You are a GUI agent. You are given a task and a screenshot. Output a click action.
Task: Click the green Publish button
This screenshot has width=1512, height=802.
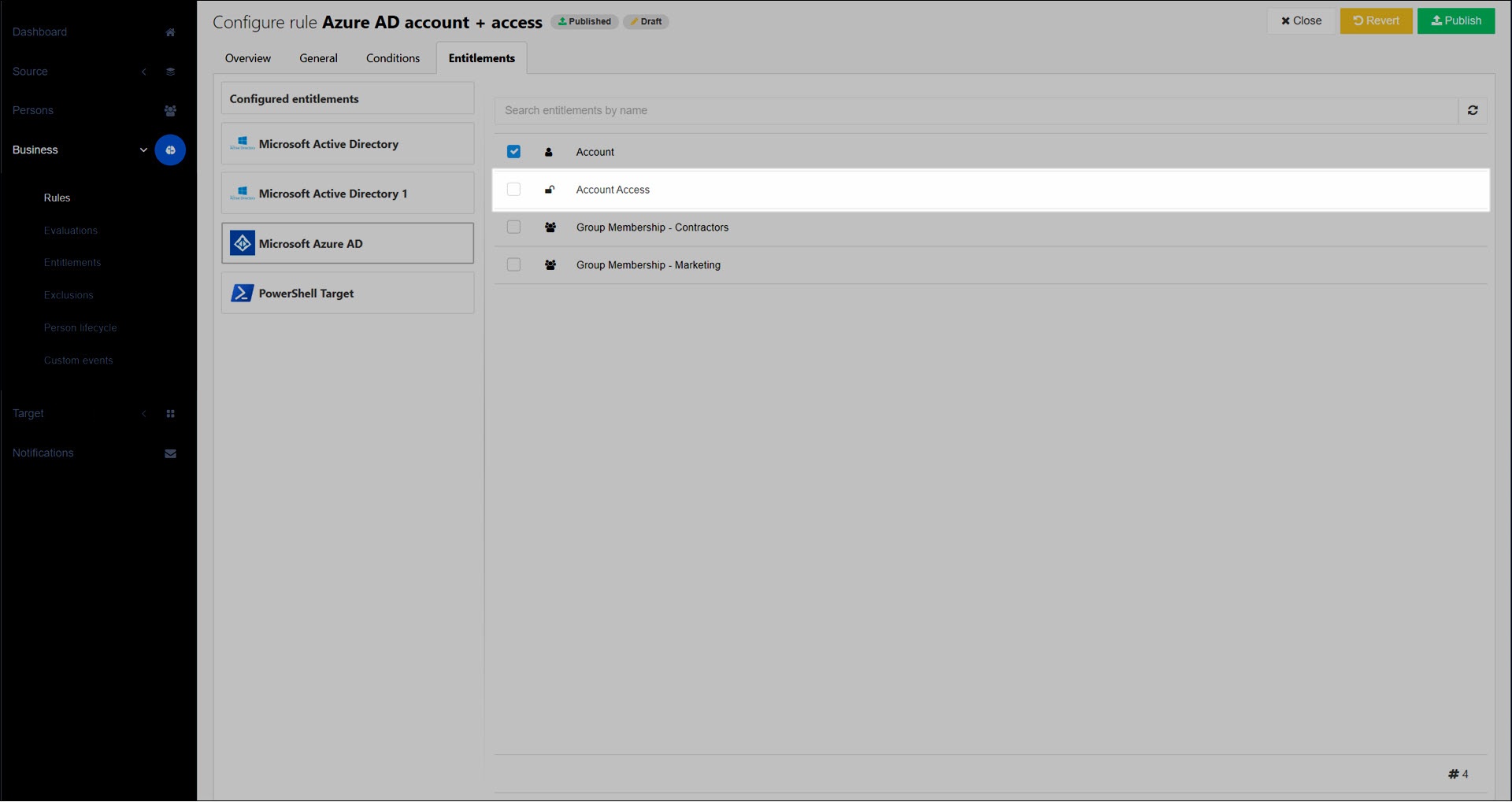(1455, 21)
